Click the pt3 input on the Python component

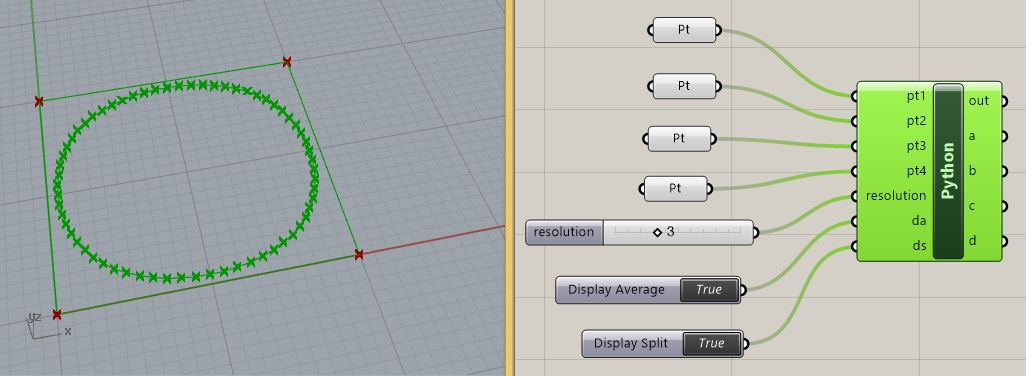(916, 145)
